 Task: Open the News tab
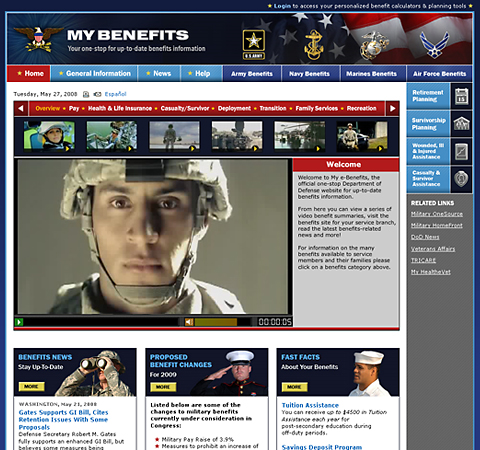click(x=159, y=74)
